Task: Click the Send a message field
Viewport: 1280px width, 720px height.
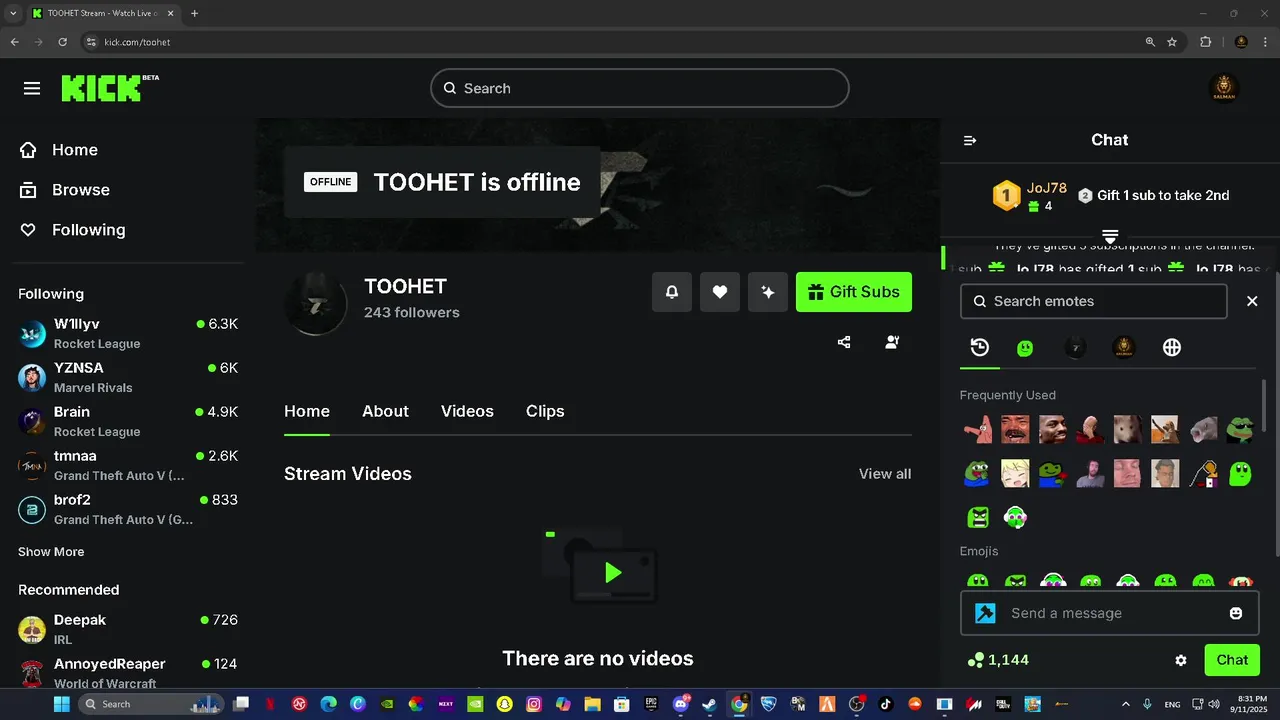Action: [1108, 613]
